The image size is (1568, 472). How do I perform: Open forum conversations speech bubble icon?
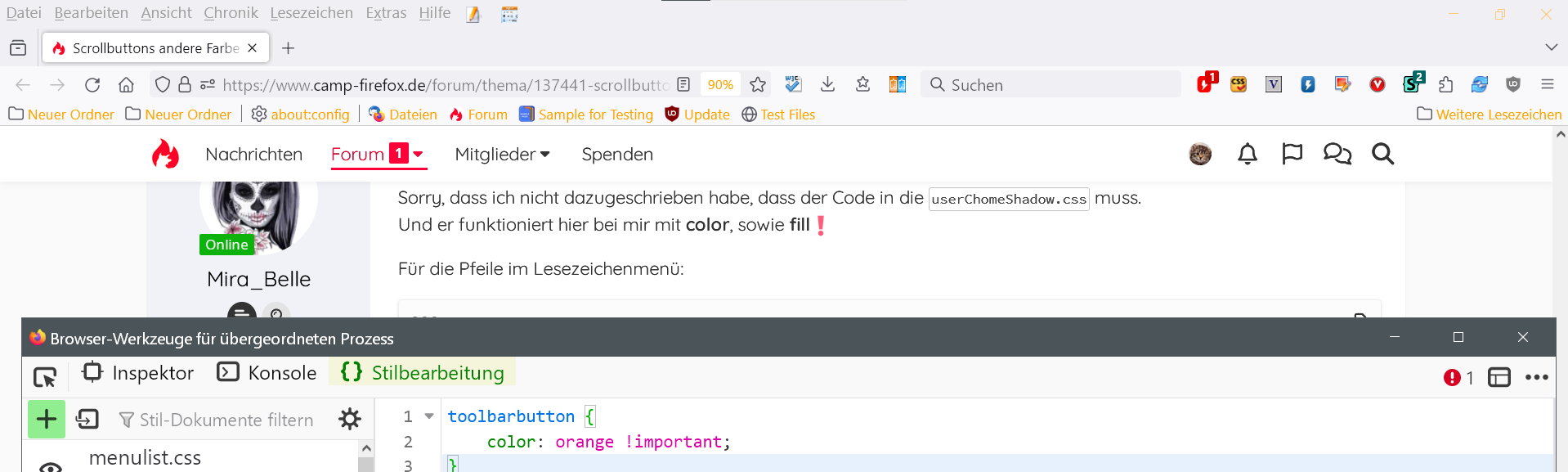(x=1337, y=154)
